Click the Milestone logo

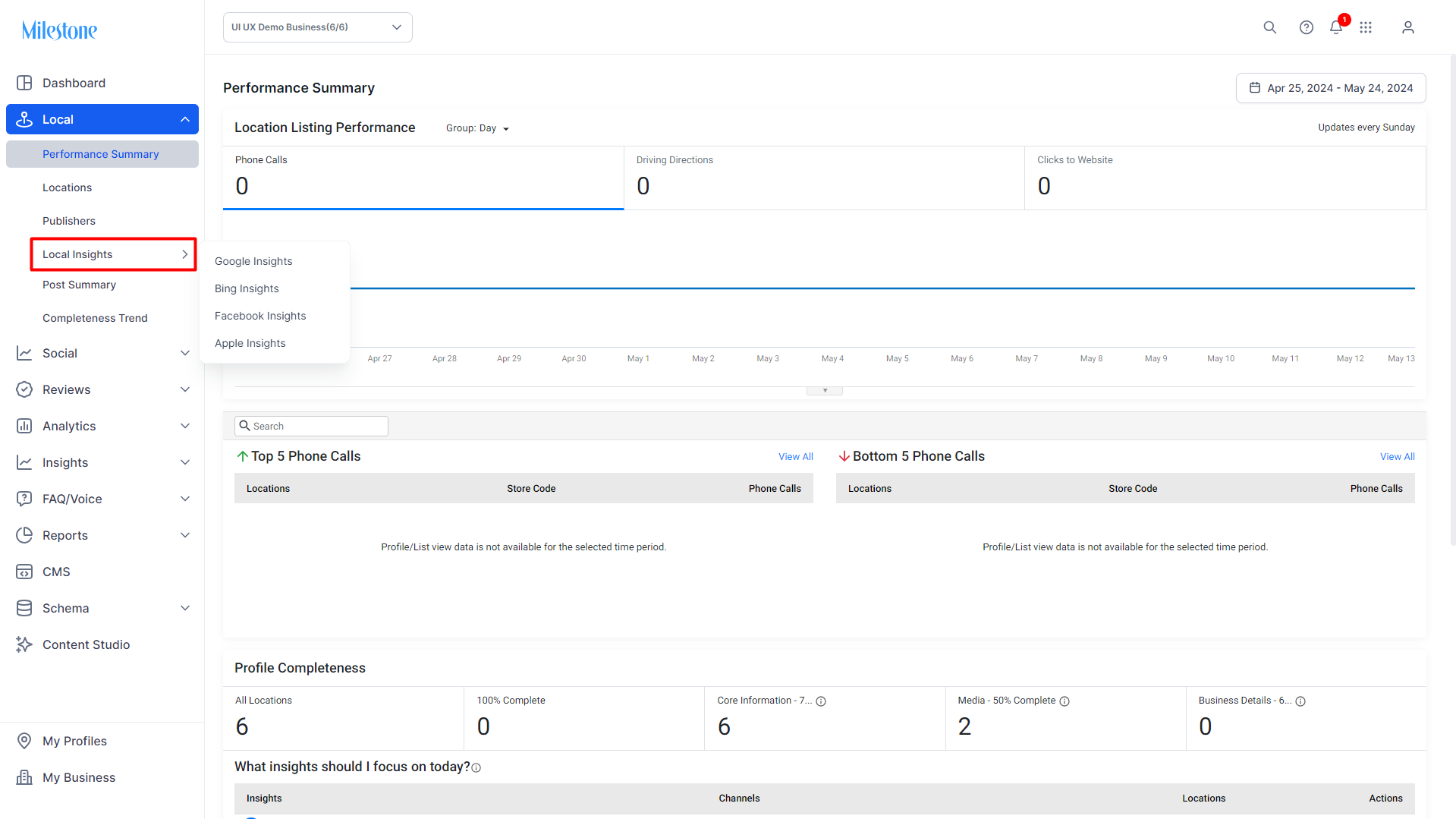pos(59,30)
